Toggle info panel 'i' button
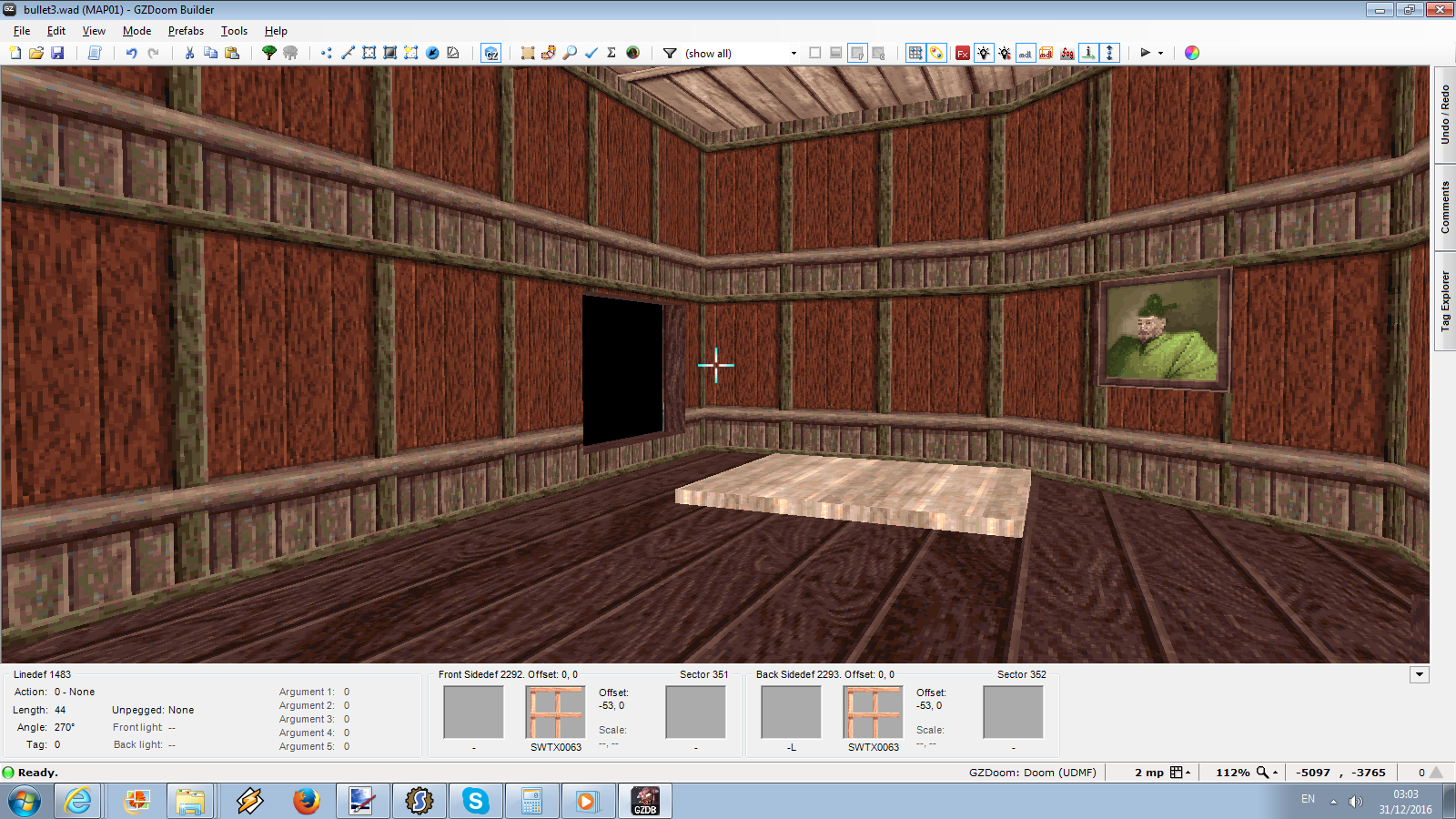 click(1088, 53)
